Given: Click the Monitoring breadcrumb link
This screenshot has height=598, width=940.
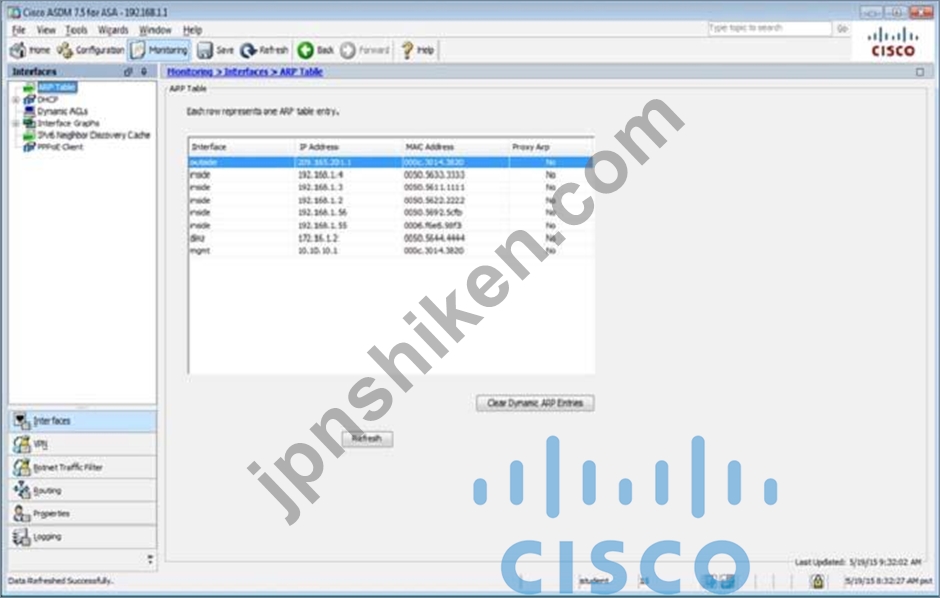Looking at the screenshot, I should pos(189,72).
